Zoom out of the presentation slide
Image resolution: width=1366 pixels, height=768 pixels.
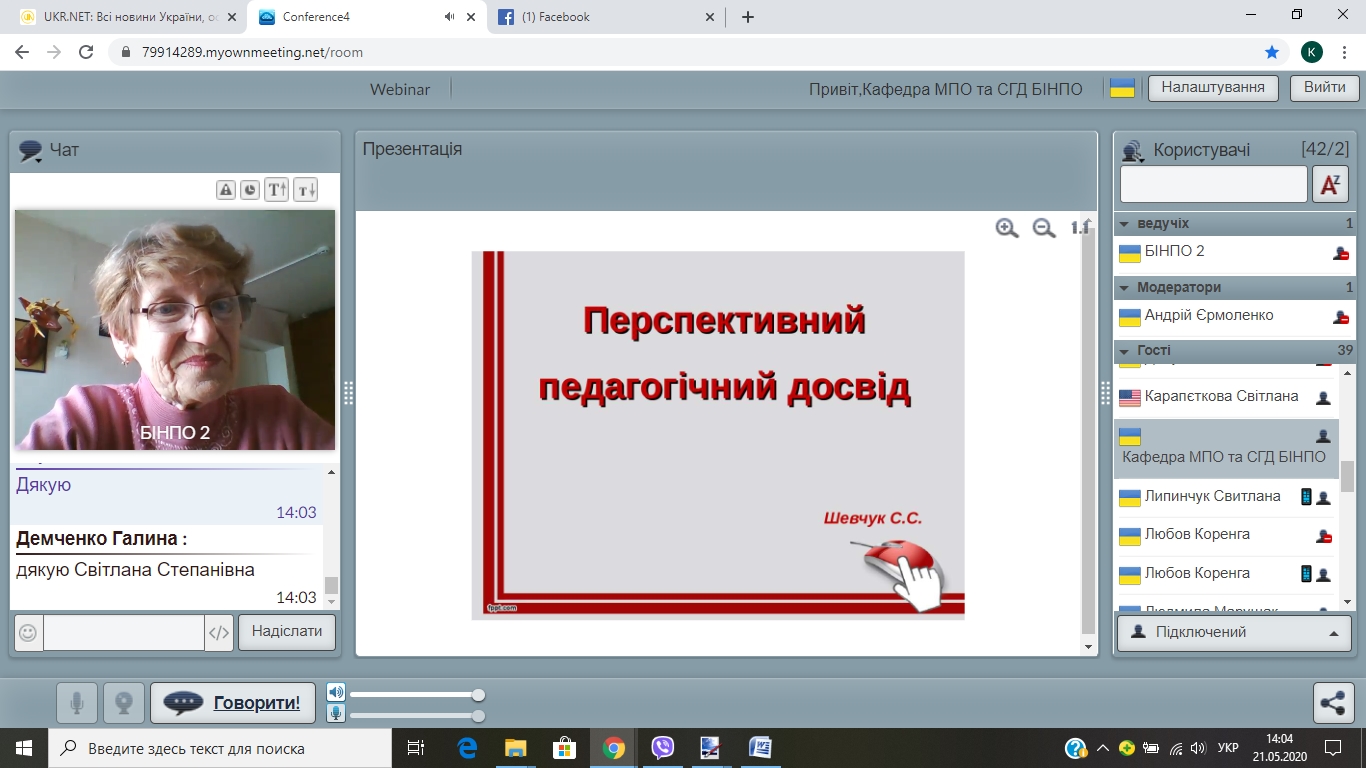click(1044, 228)
